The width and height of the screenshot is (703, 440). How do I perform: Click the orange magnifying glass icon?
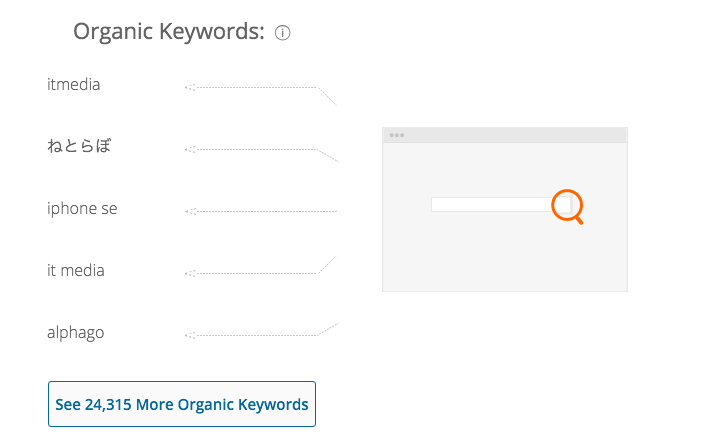coord(568,206)
